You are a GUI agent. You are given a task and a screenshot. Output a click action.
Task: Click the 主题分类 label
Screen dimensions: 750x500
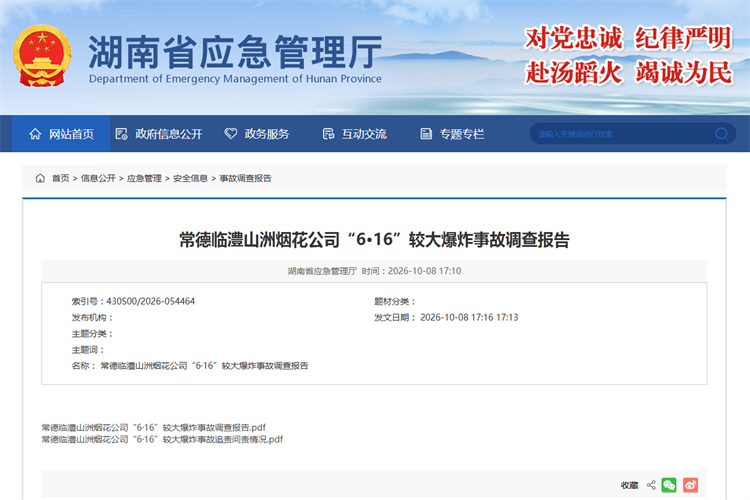point(92,333)
